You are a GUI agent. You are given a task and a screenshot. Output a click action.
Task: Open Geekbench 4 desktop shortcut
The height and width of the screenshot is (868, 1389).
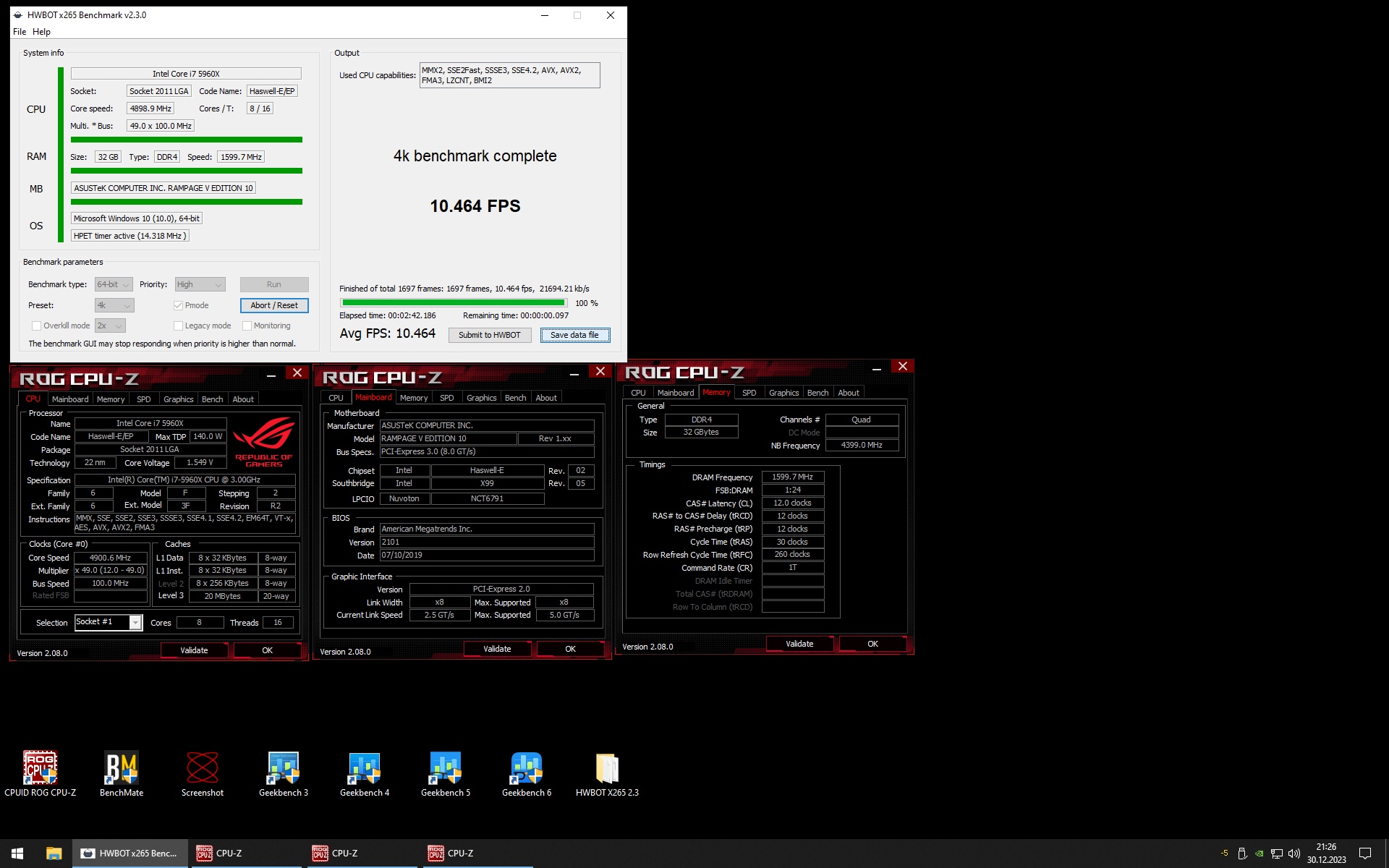[365, 773]
